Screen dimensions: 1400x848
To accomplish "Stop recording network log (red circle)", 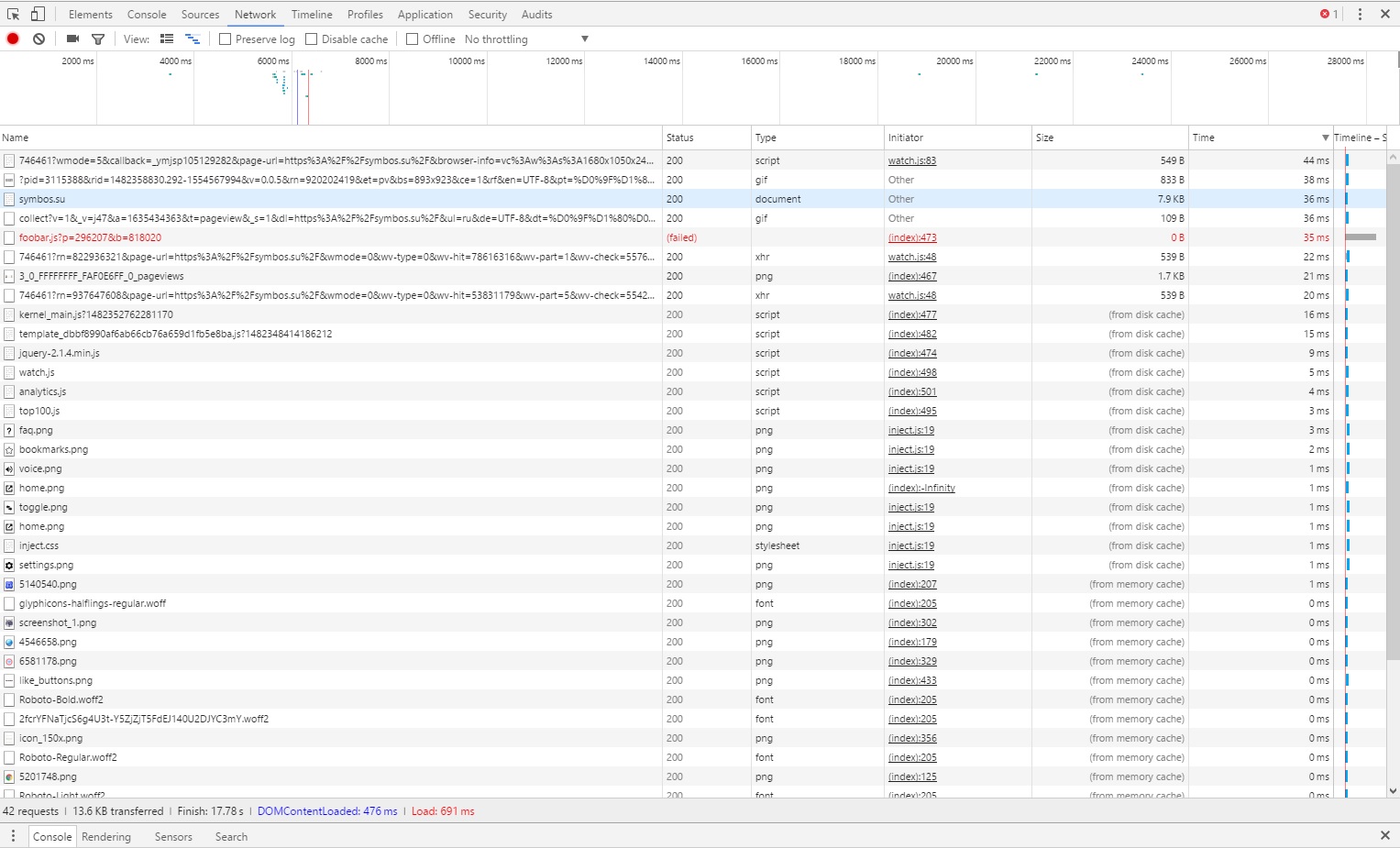I will click(x=13, y=39).
